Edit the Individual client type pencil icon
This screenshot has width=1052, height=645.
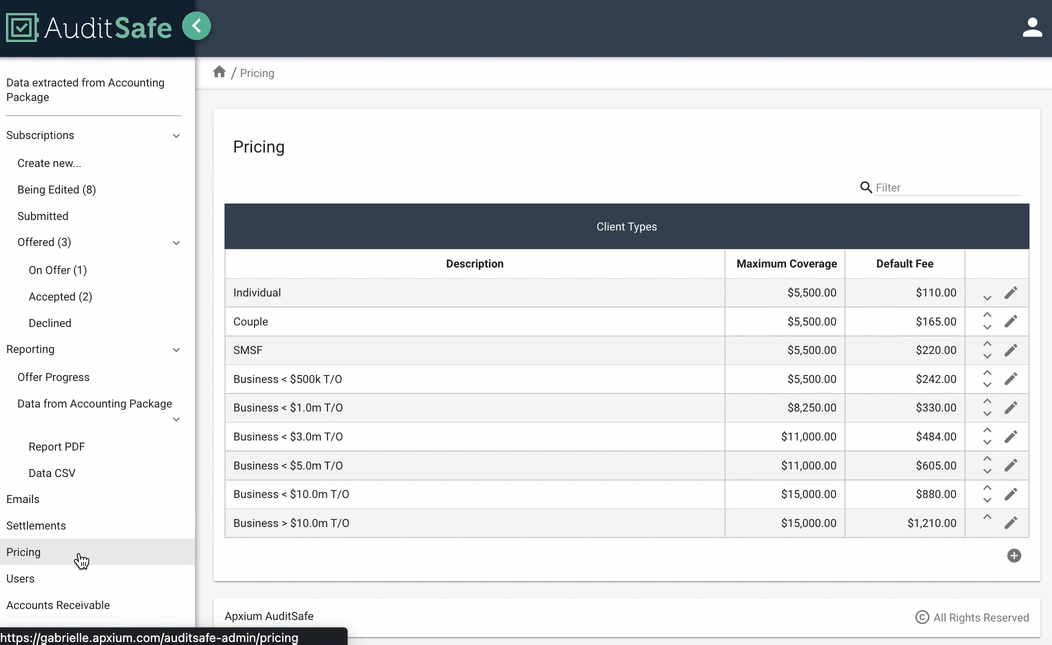[1010, 292]
